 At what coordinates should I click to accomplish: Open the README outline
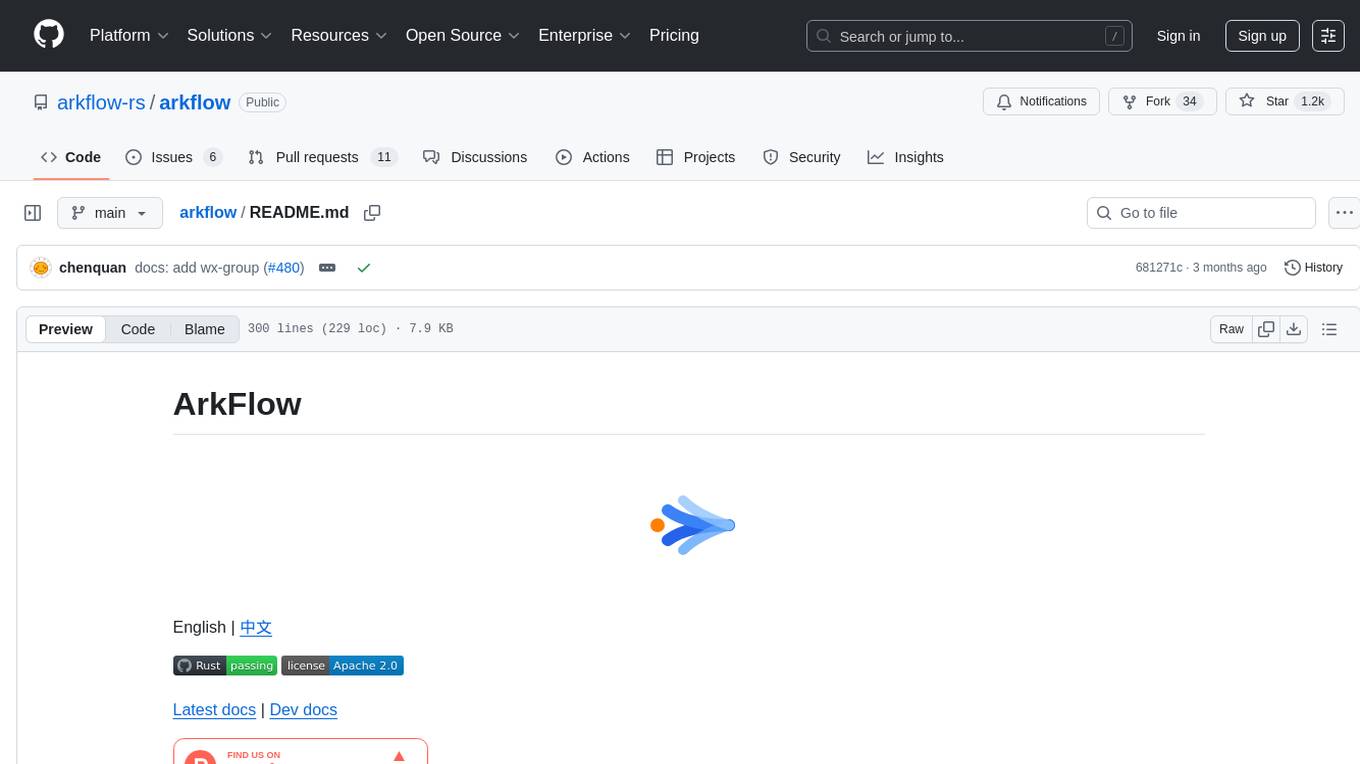pyautogui.click(x=1329, y=329)
